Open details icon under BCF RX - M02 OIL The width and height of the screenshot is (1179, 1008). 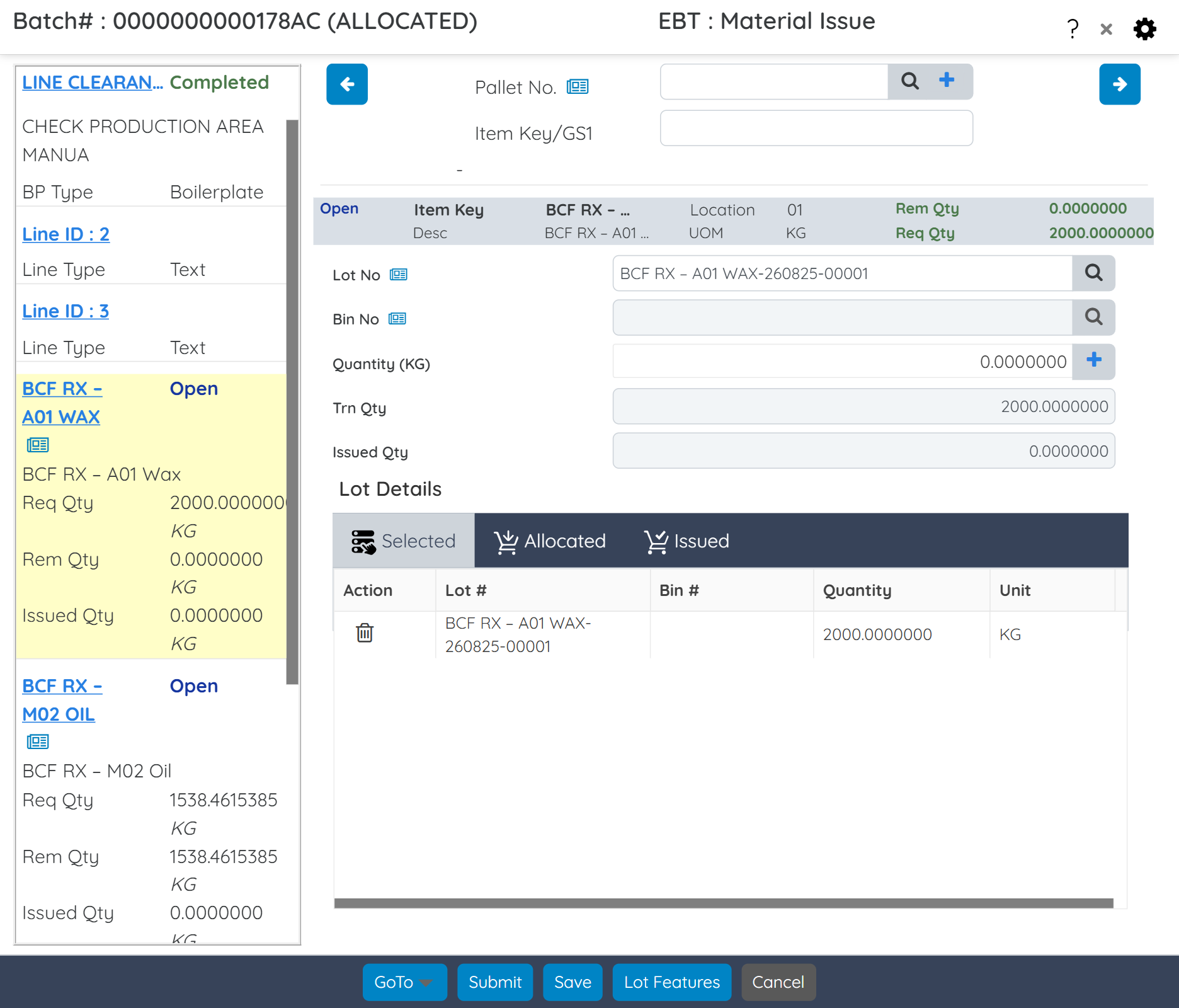(38, 742)
